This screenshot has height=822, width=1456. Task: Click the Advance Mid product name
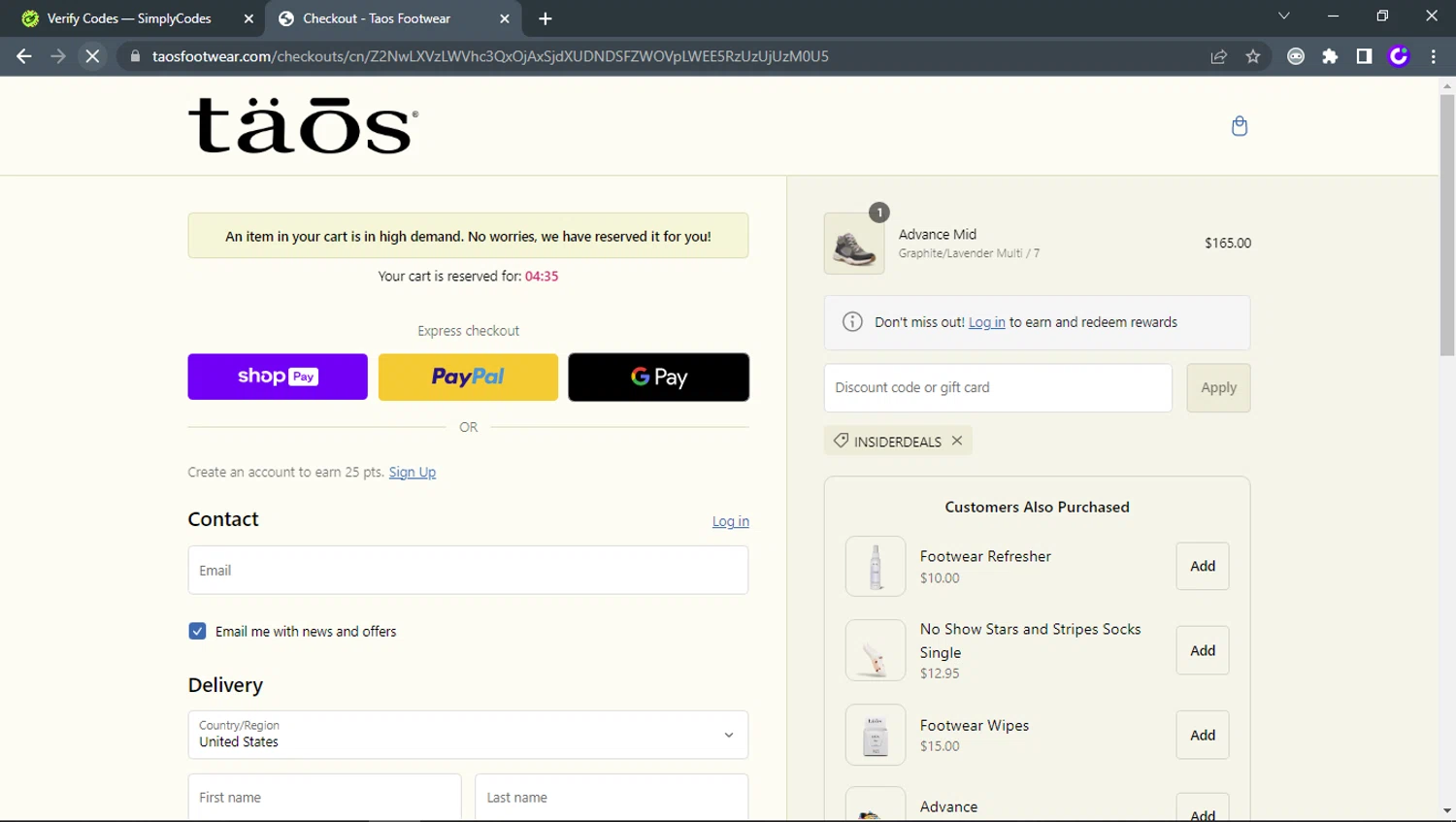coord(938,234)
